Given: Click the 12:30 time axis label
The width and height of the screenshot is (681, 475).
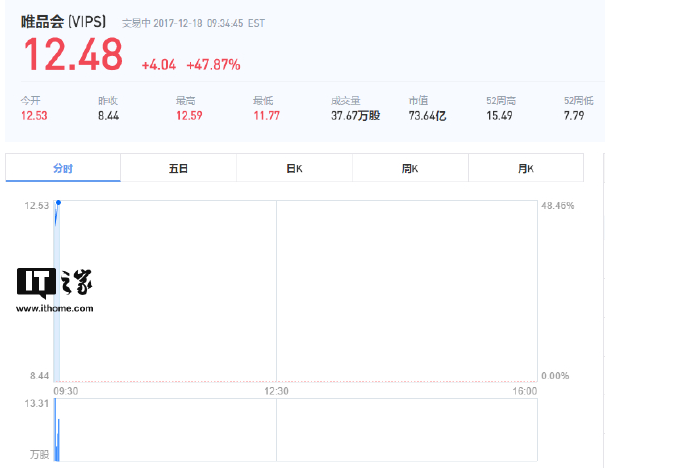Looking at the screenshot, I should (276, 391).
